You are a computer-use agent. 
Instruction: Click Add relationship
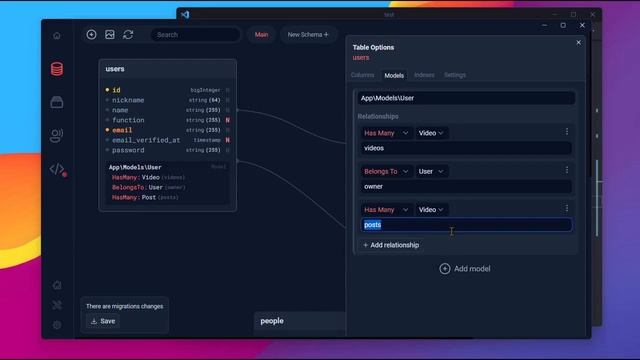(x=391, y=245)
